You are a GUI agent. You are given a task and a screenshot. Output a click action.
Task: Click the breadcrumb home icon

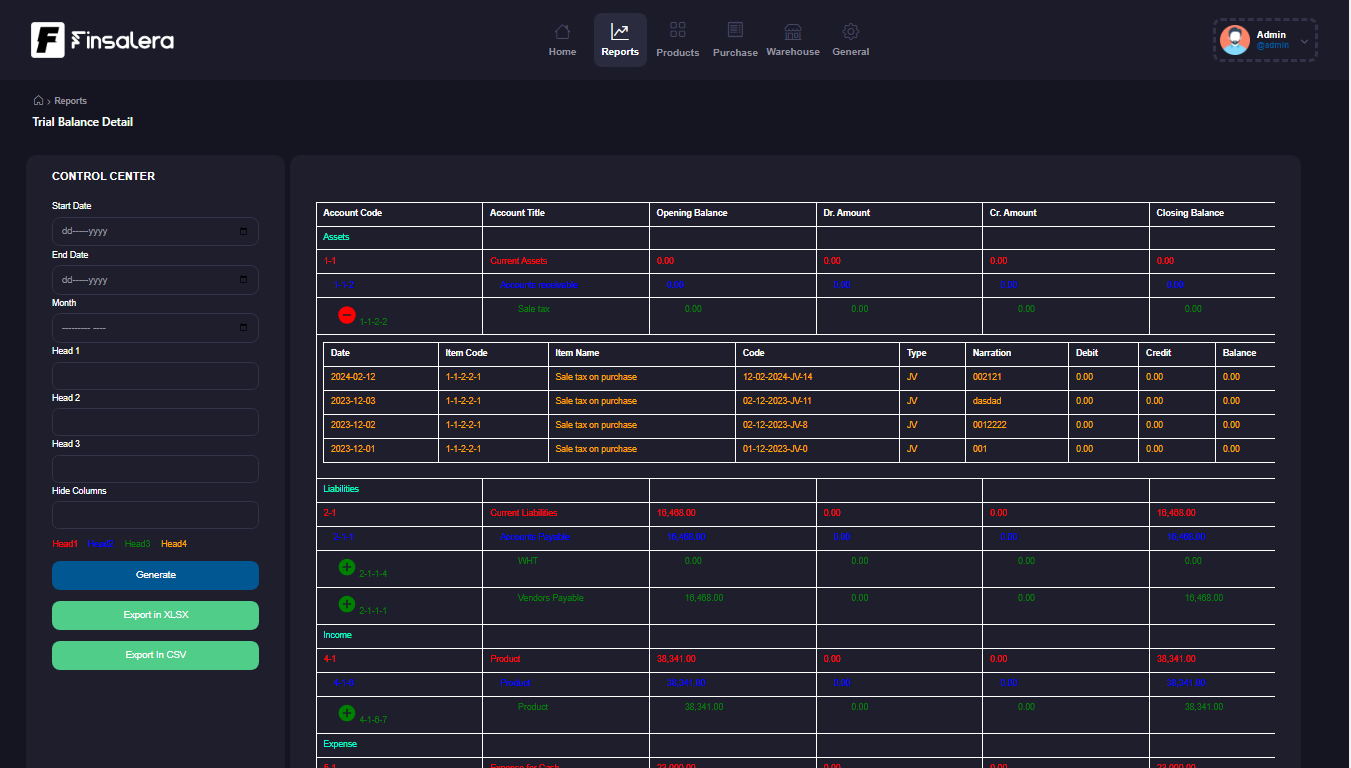(39, 100)
